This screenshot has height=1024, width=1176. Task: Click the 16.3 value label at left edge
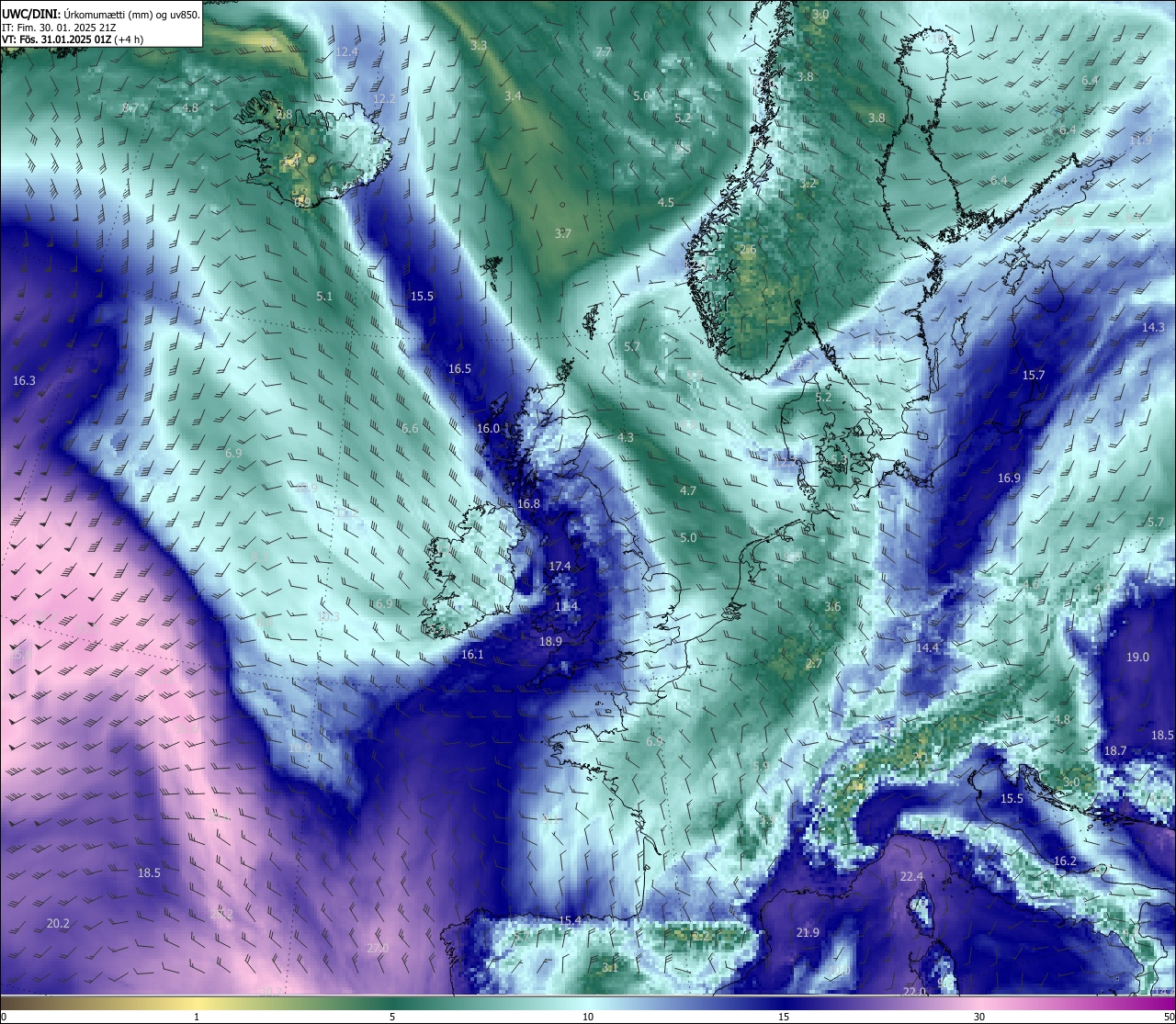24,380
